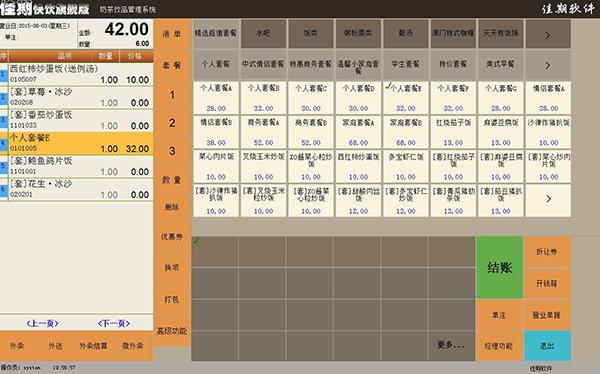Image resolution: width=600 pixels, height=374 pixels.
Task: Add 沙律炸猪扒饭 priced 10.00
Action: pyautogui.click(x=548, y=132)
